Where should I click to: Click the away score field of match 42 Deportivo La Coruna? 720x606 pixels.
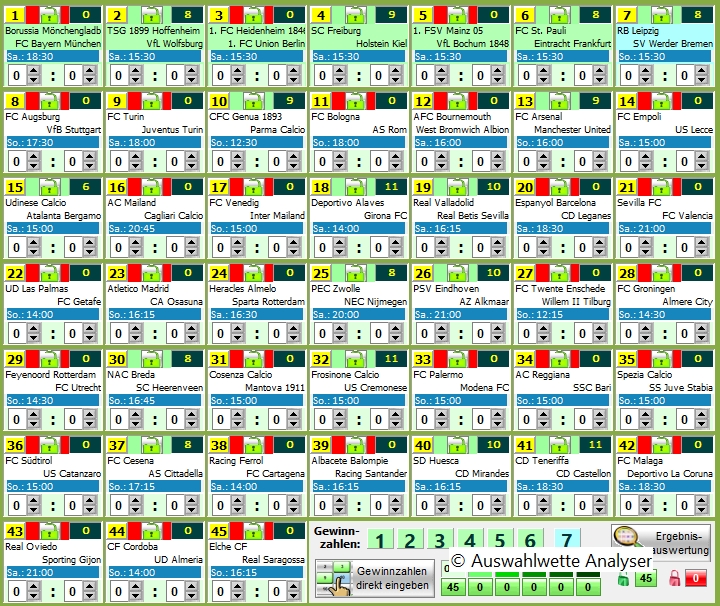684,505
